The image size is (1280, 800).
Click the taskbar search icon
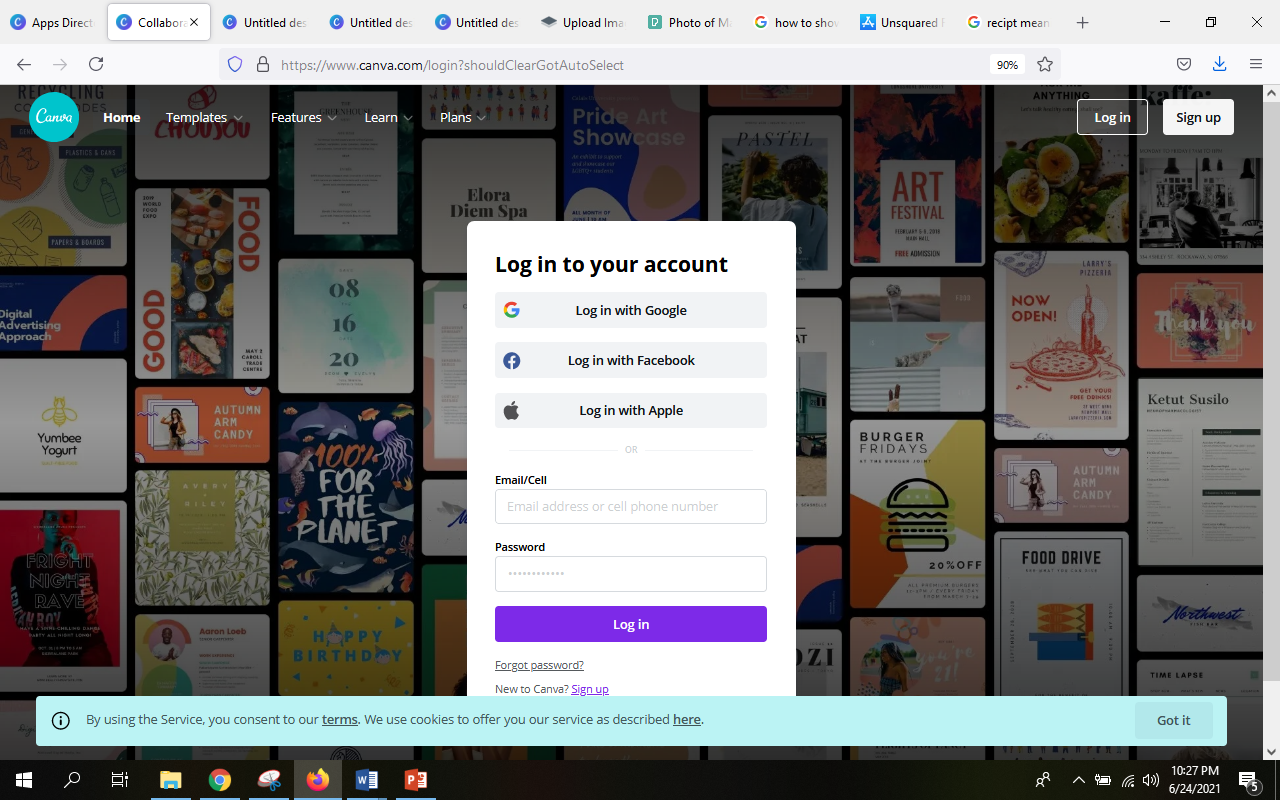pos(72,780)
